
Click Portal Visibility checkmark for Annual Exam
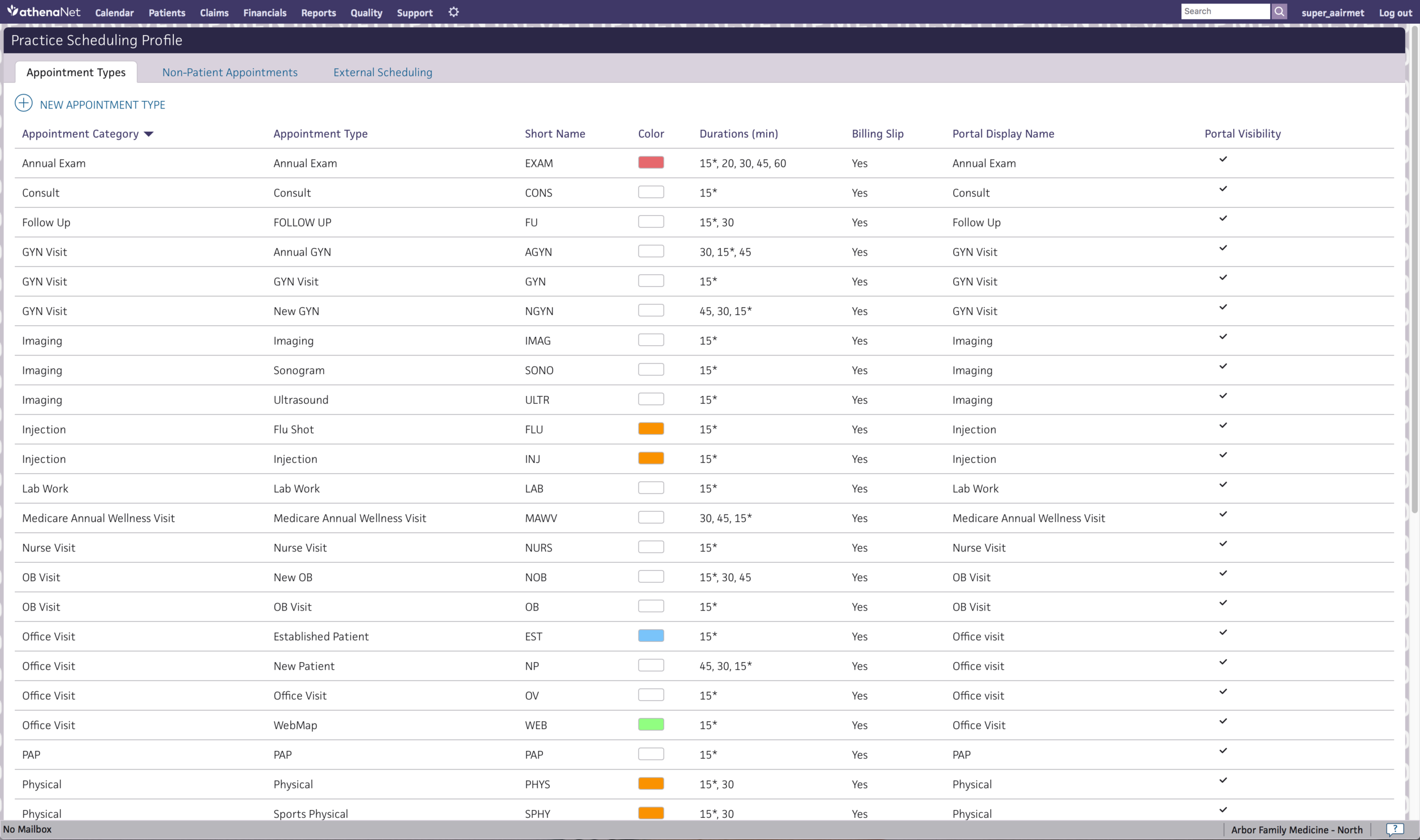click(x=1223, y=159)
